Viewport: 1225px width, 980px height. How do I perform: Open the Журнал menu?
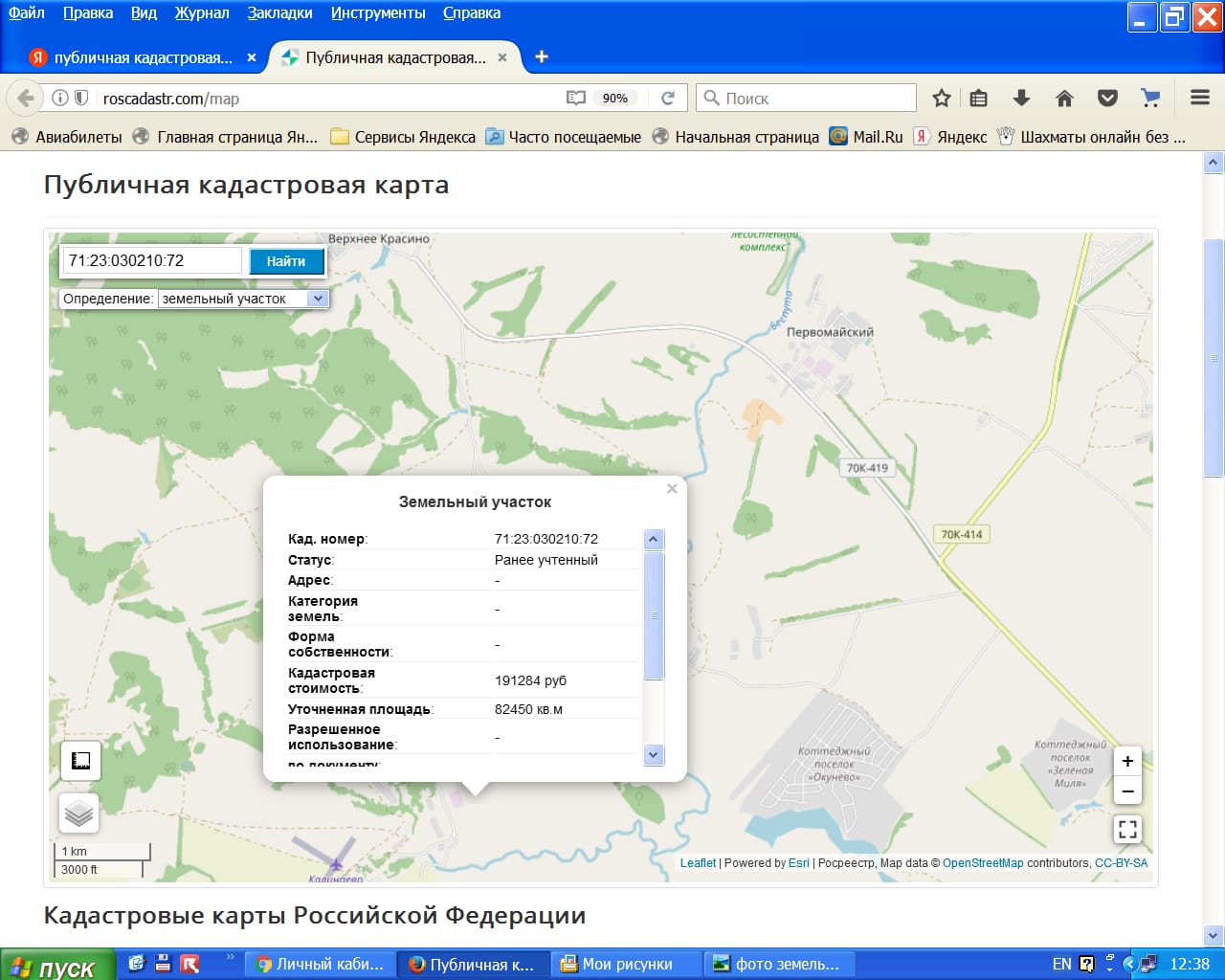click(201, 13)
